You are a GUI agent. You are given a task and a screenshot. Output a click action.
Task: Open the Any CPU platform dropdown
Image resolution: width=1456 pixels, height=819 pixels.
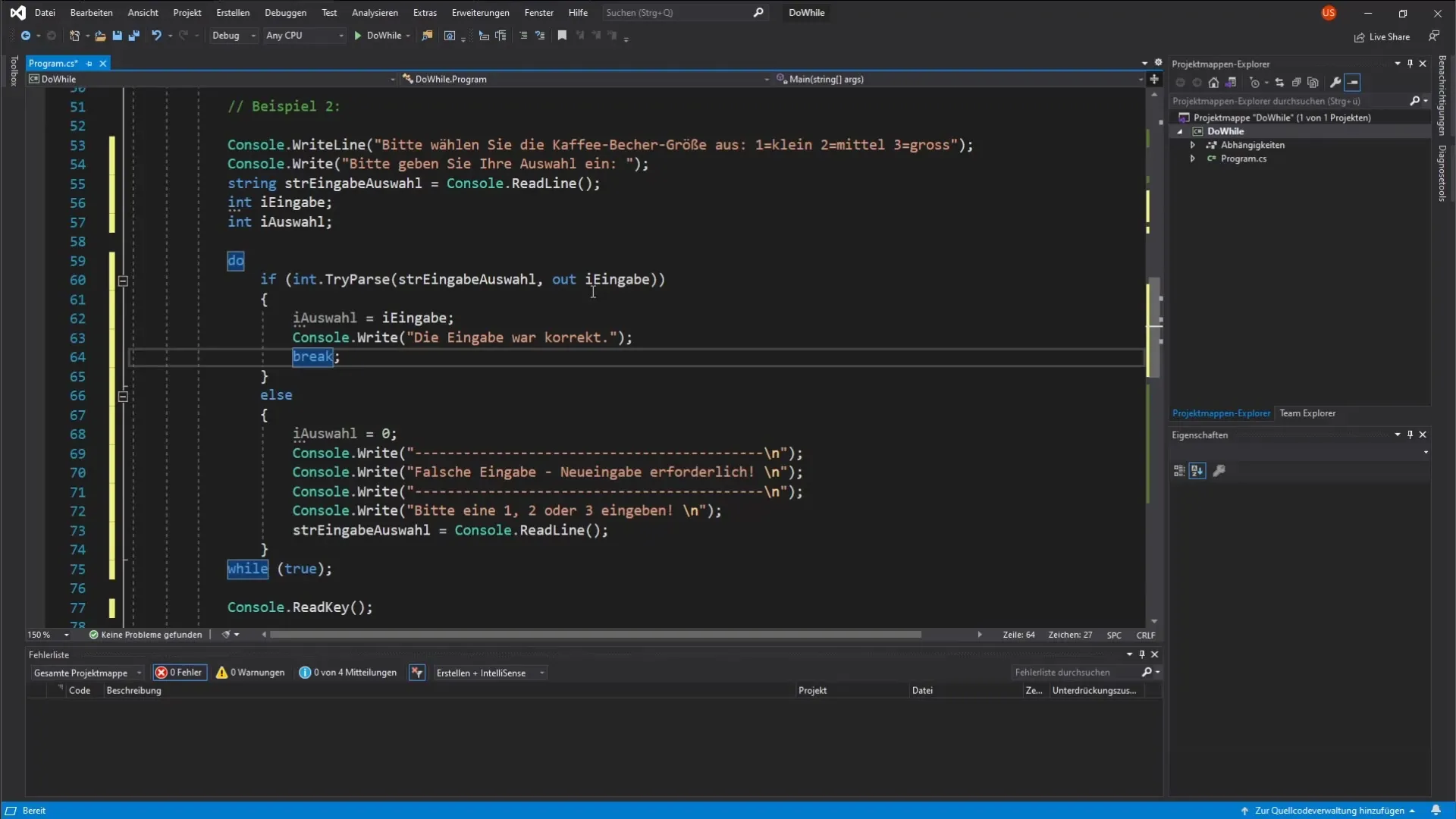coord(304,36)
